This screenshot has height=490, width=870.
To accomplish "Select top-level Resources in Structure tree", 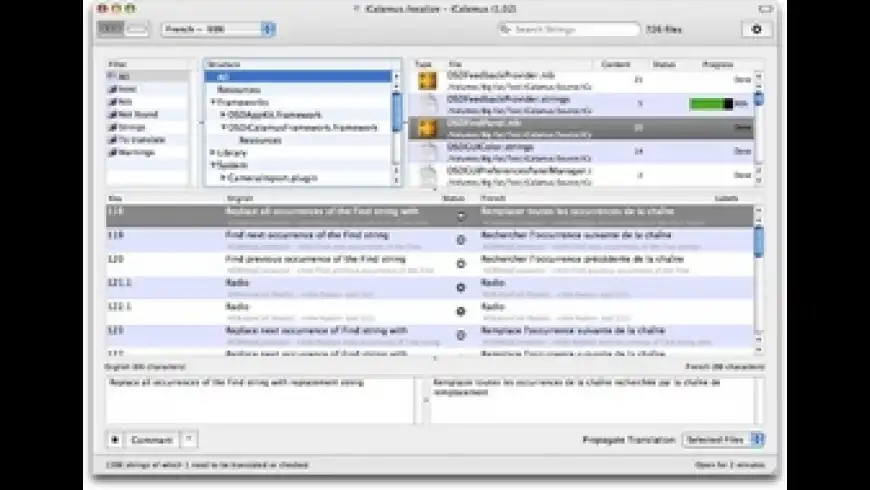I will (239, 89).
